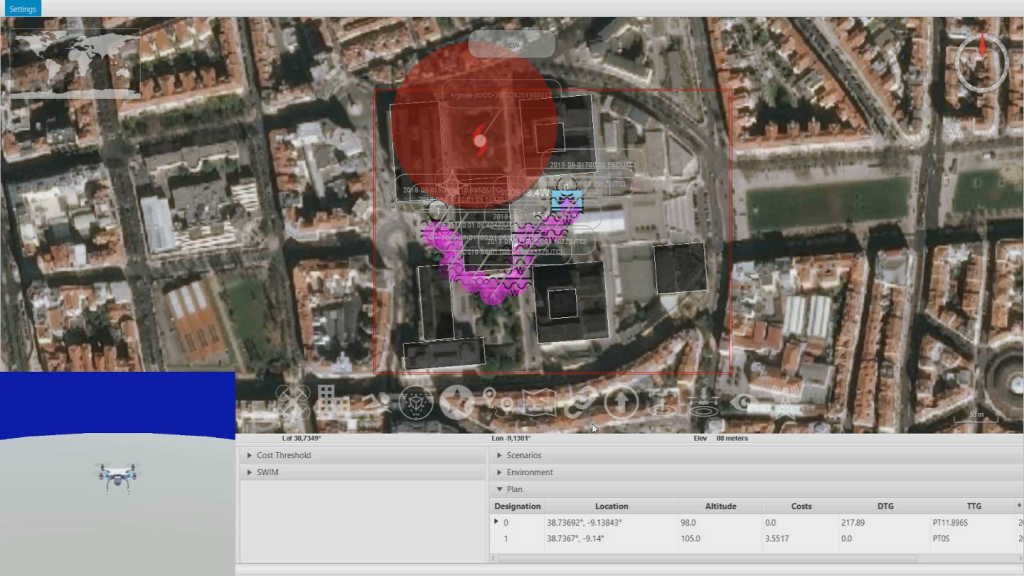
Task: Click the Lon -9,1381° status readout
Action: [x=511, y=438]
